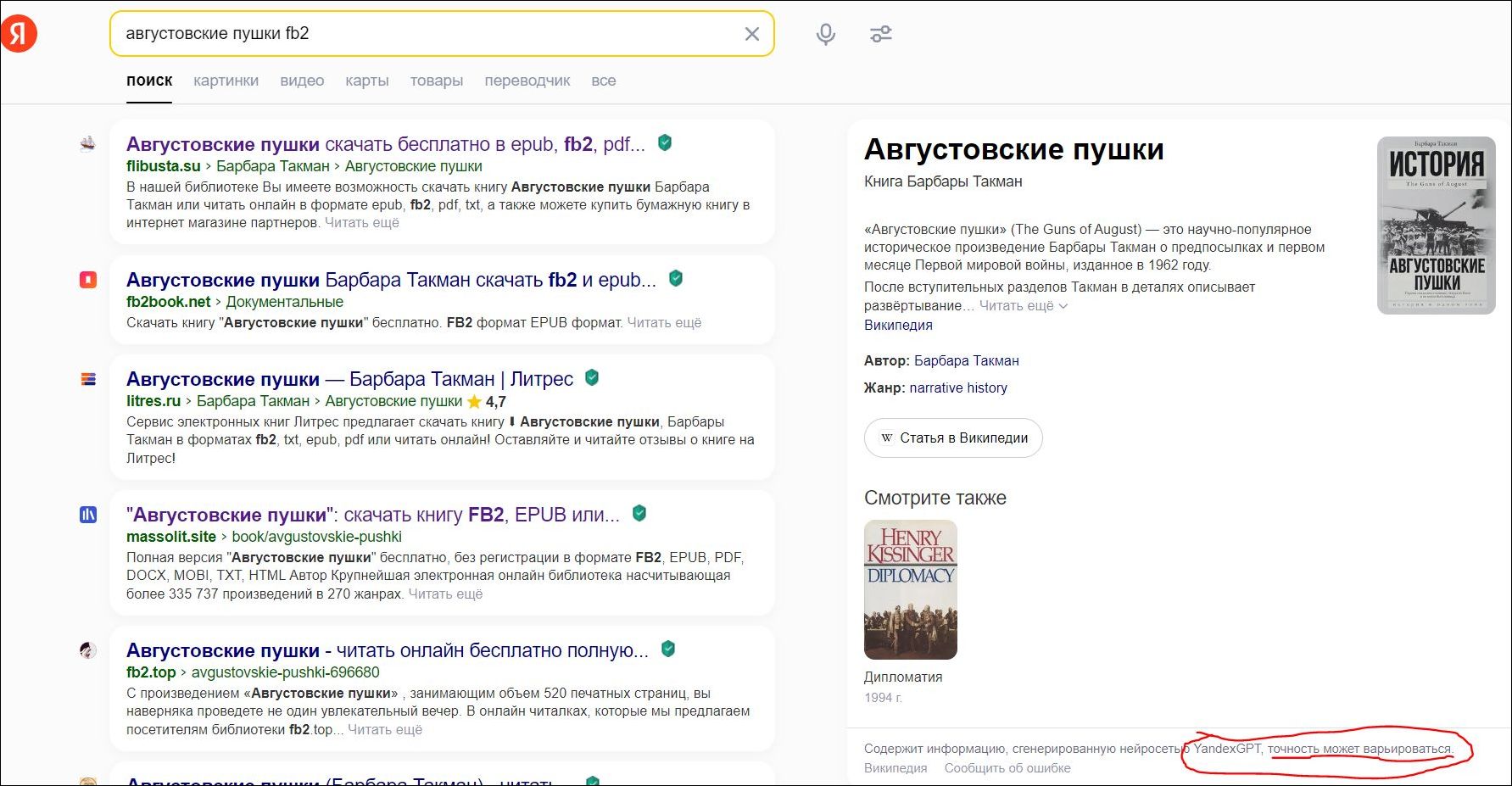Expand Читать ещё in the knowledge panel description

pos(1024,306)
